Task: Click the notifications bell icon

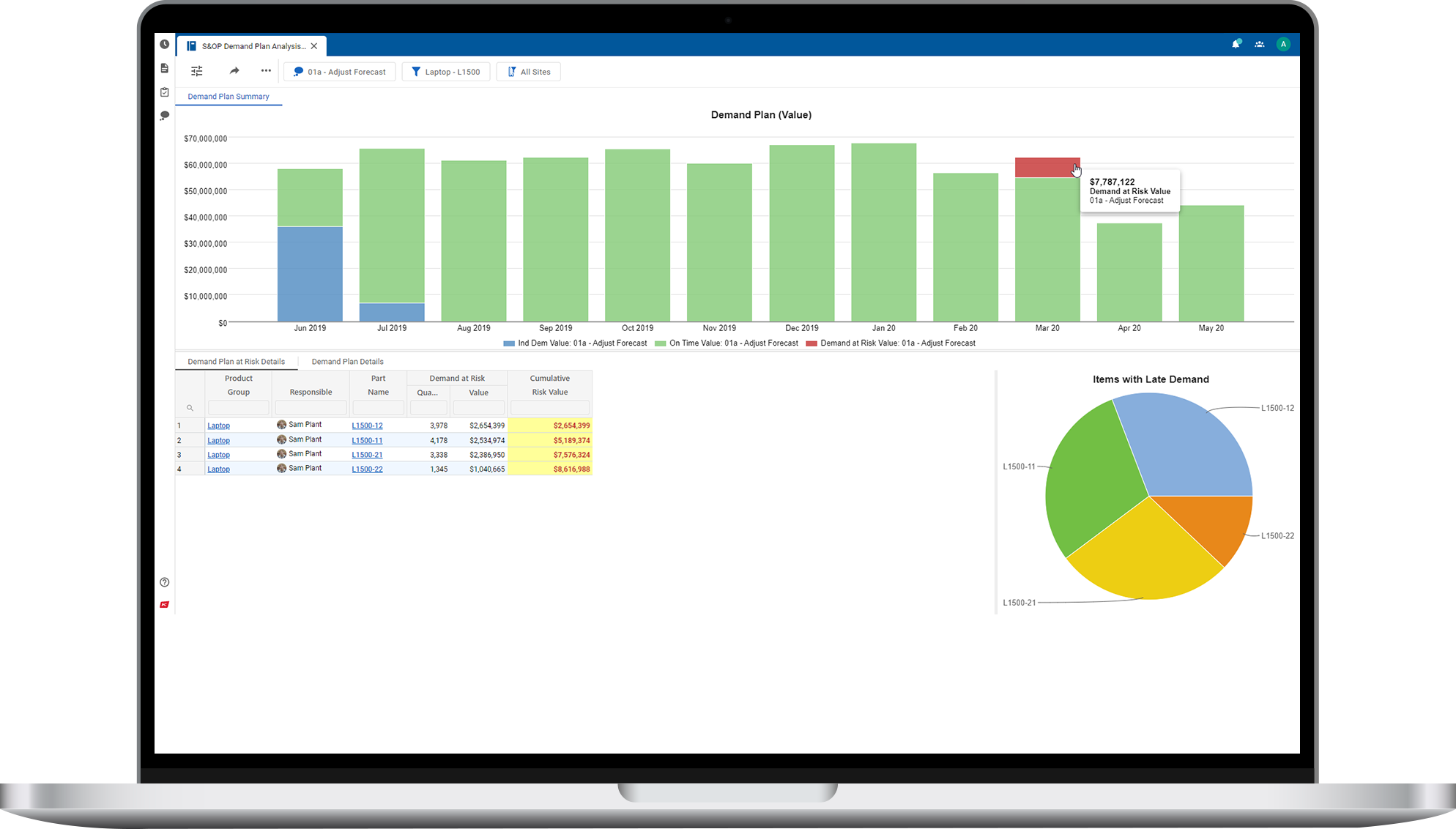Action: 1236,44
